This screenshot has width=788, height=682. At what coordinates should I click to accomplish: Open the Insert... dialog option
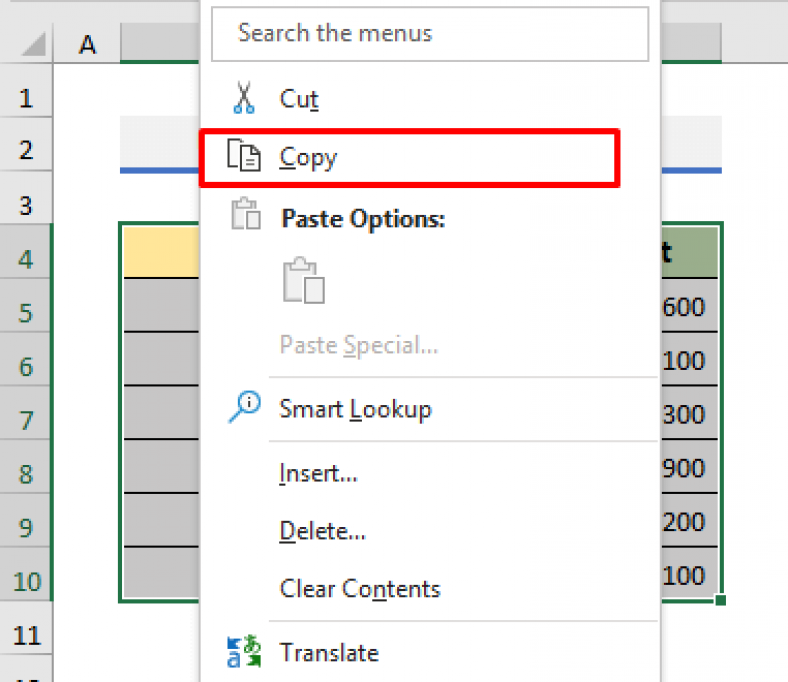pos(318,472)
